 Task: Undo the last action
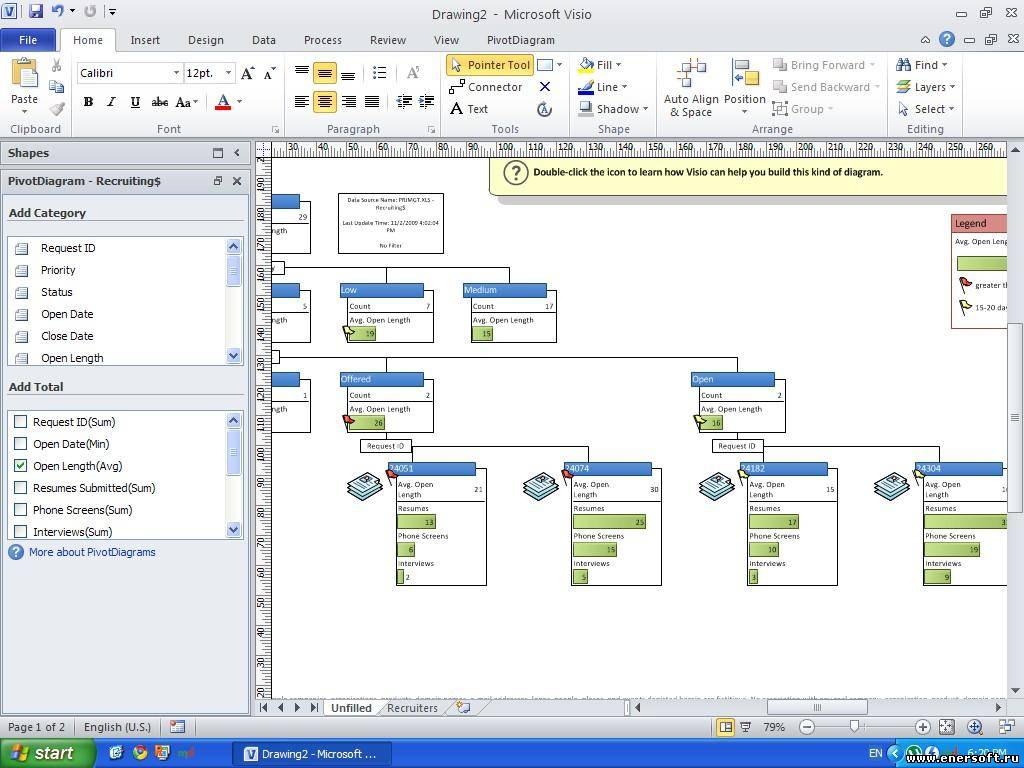57,11
